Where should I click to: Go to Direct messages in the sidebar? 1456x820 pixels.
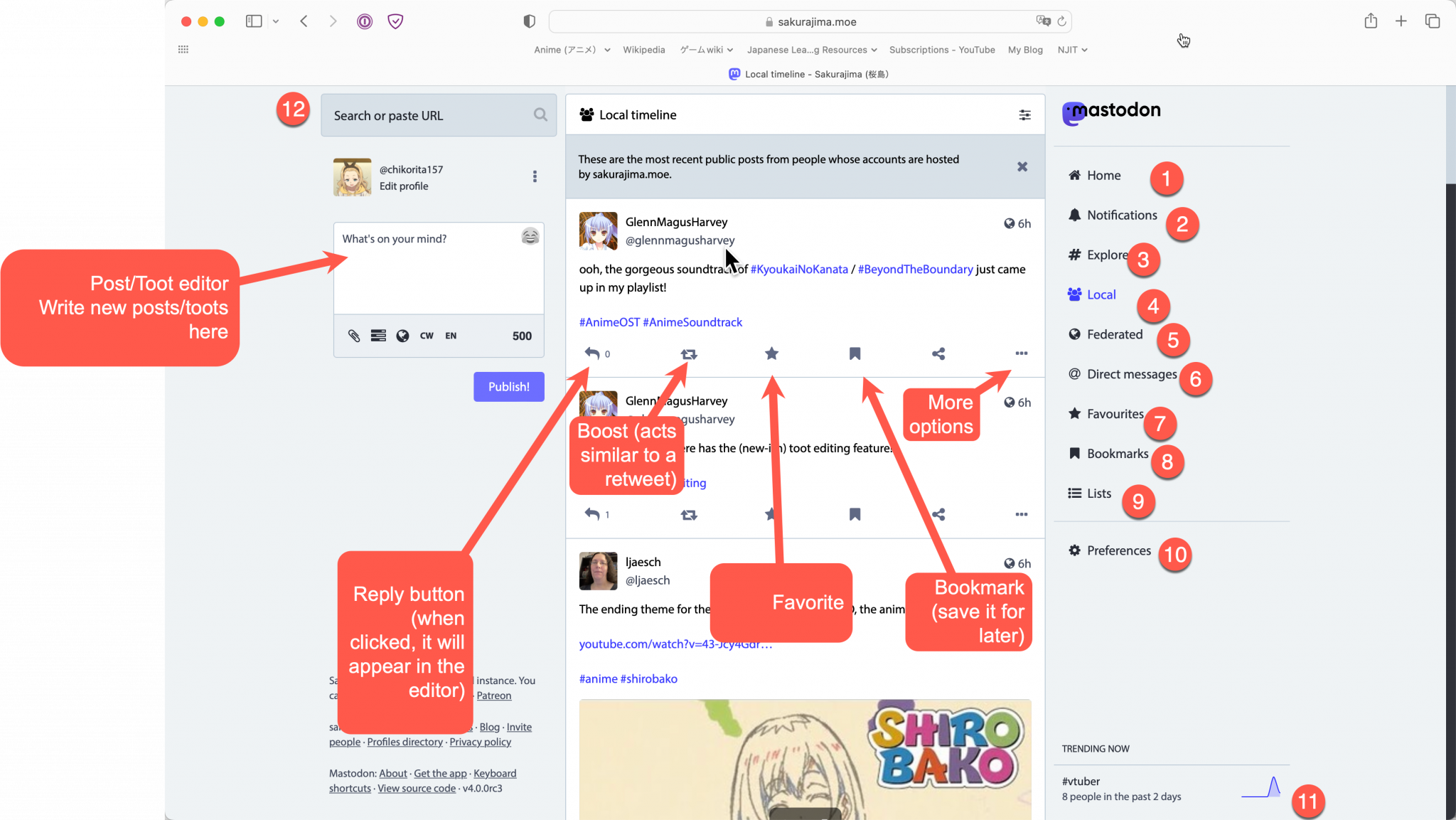[1130, 373]
